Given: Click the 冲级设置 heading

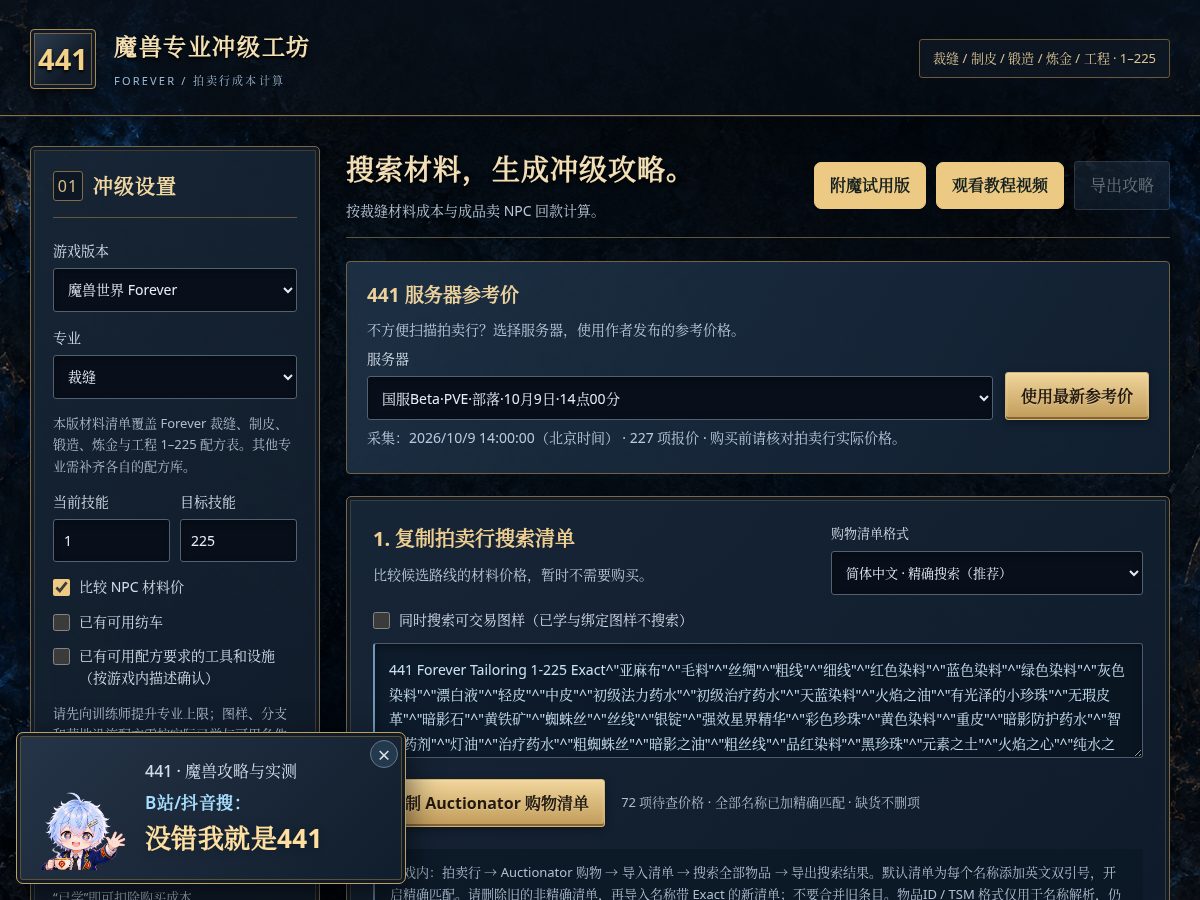Looking at the screenshot, I should tap(134, 186).
